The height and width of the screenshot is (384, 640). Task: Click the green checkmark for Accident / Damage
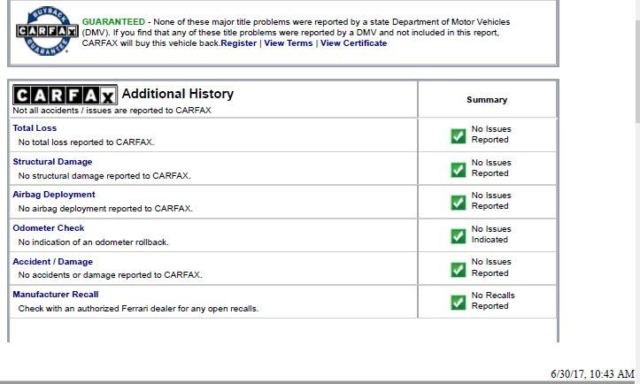[458, 269]
